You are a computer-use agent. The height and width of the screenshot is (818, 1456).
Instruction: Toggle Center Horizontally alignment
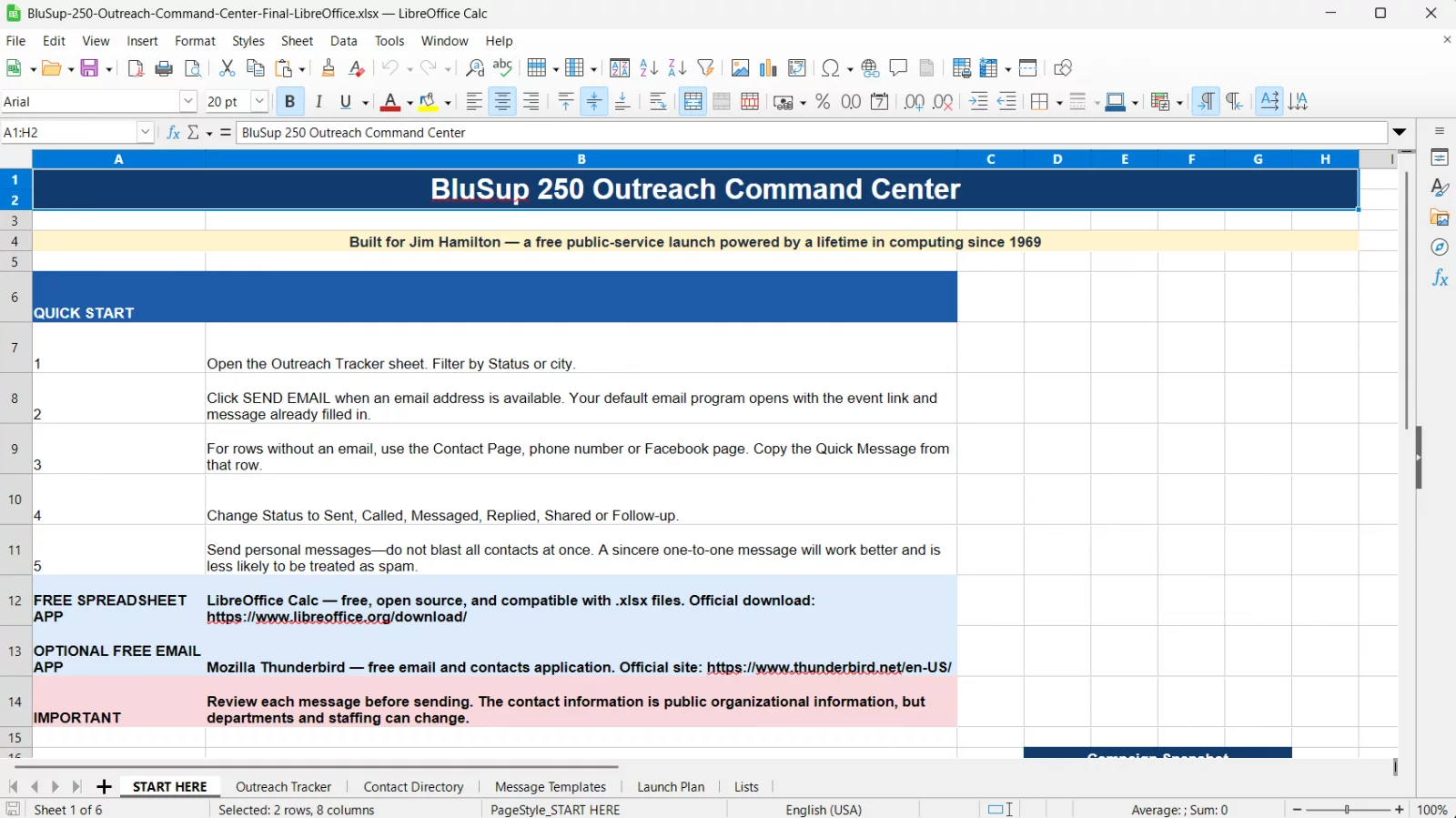502,102
